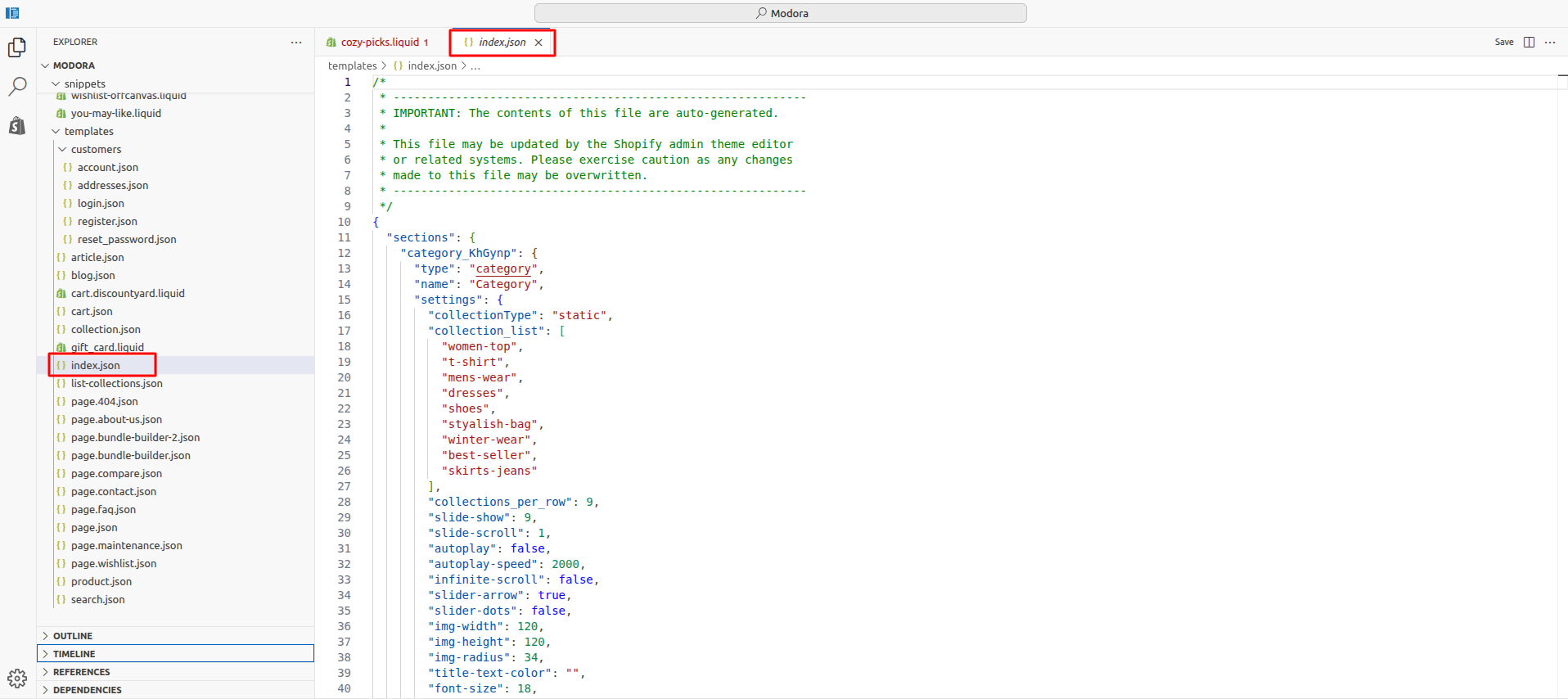
Task: Open the Shopify extension icon in activity bar
Action: click(17, 125)
